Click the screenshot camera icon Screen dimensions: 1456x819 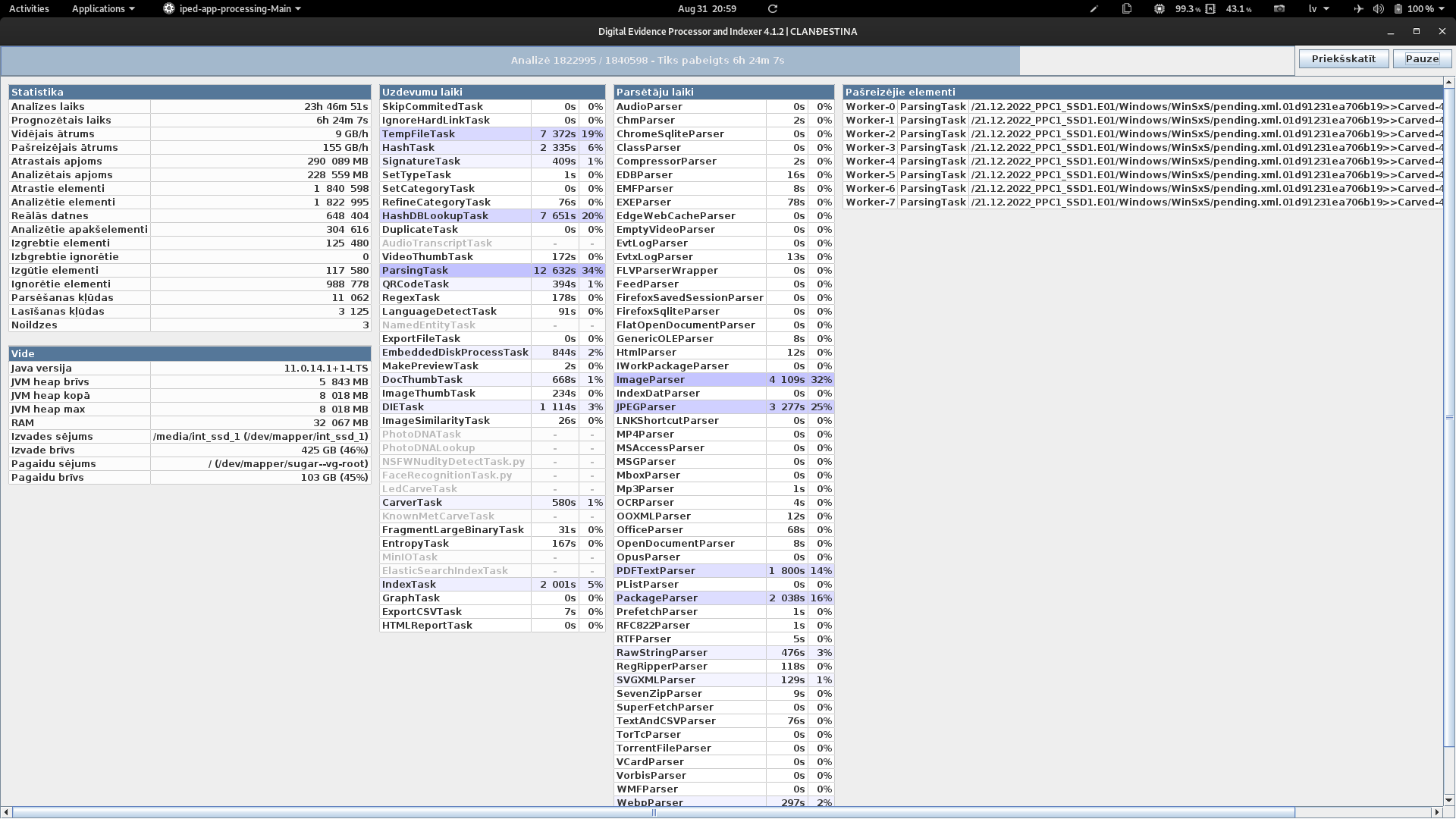pos(1279,9)
